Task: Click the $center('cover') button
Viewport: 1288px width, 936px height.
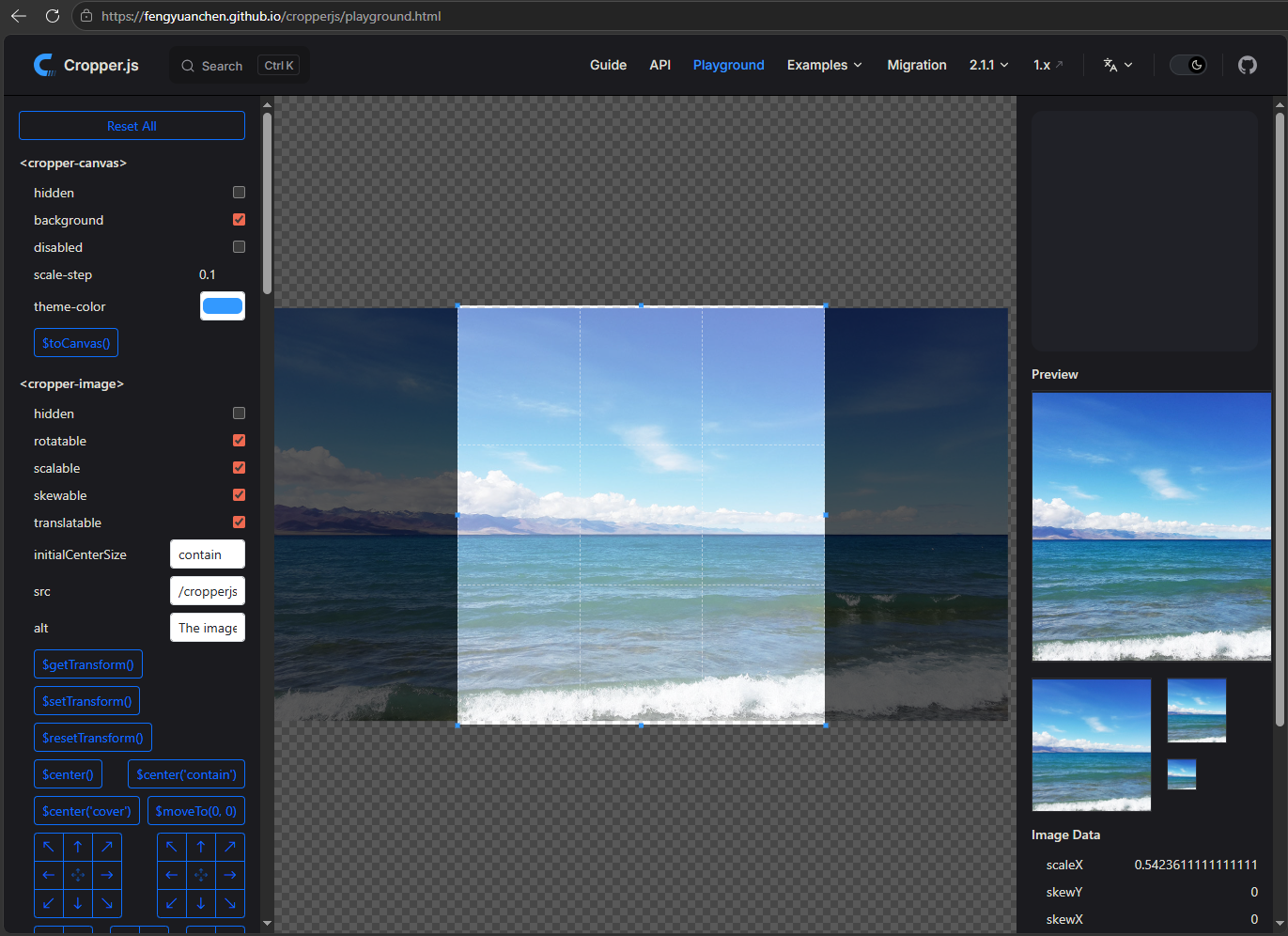Action: point(86,811)
